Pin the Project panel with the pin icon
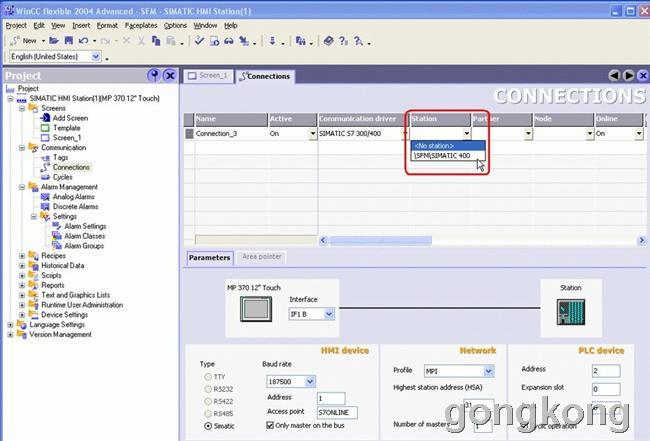The height and width of the screenshot is (441, 650). tap(154, 75)
